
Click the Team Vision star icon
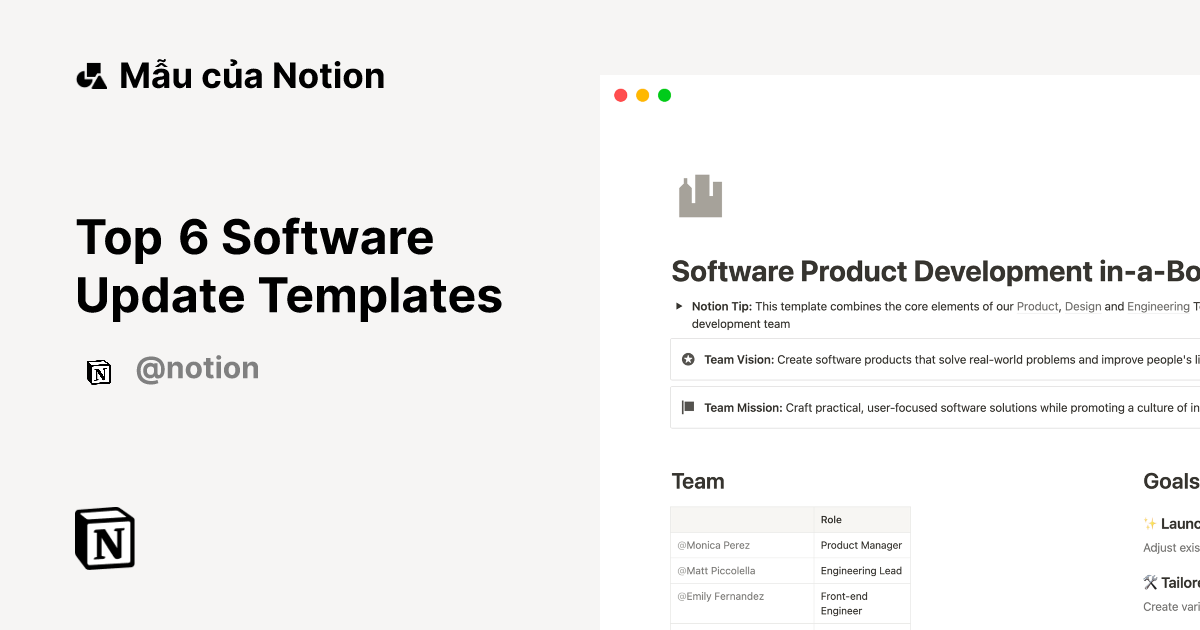[688, 359]
